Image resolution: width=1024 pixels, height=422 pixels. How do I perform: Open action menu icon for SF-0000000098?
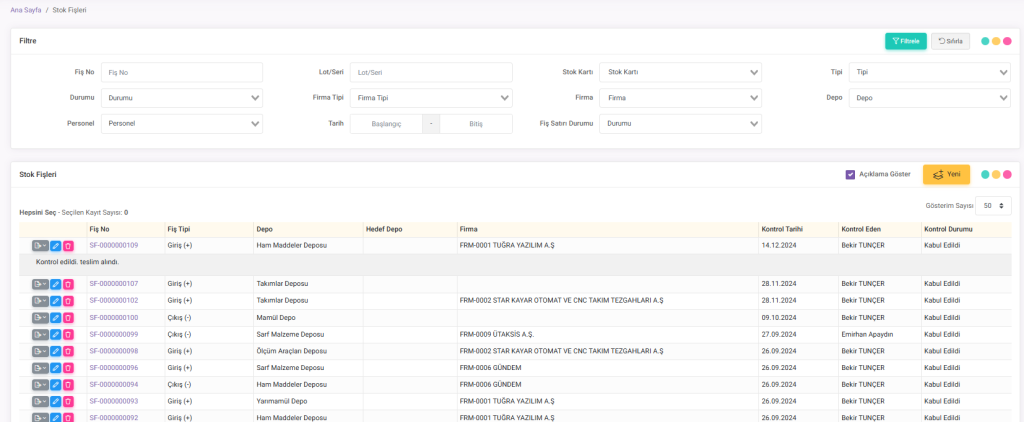[40, 351]
